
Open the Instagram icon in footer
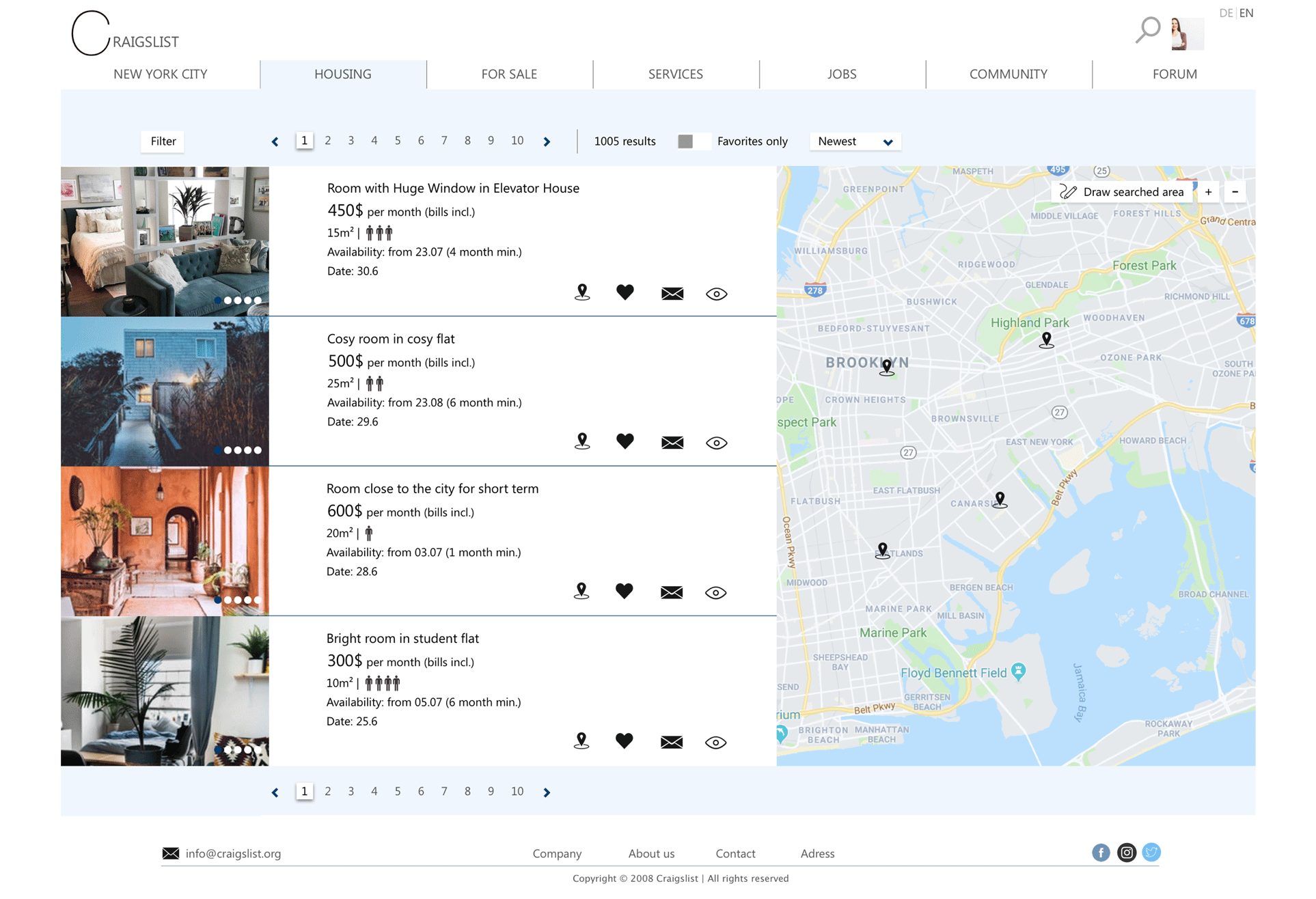coord(1127,853)
